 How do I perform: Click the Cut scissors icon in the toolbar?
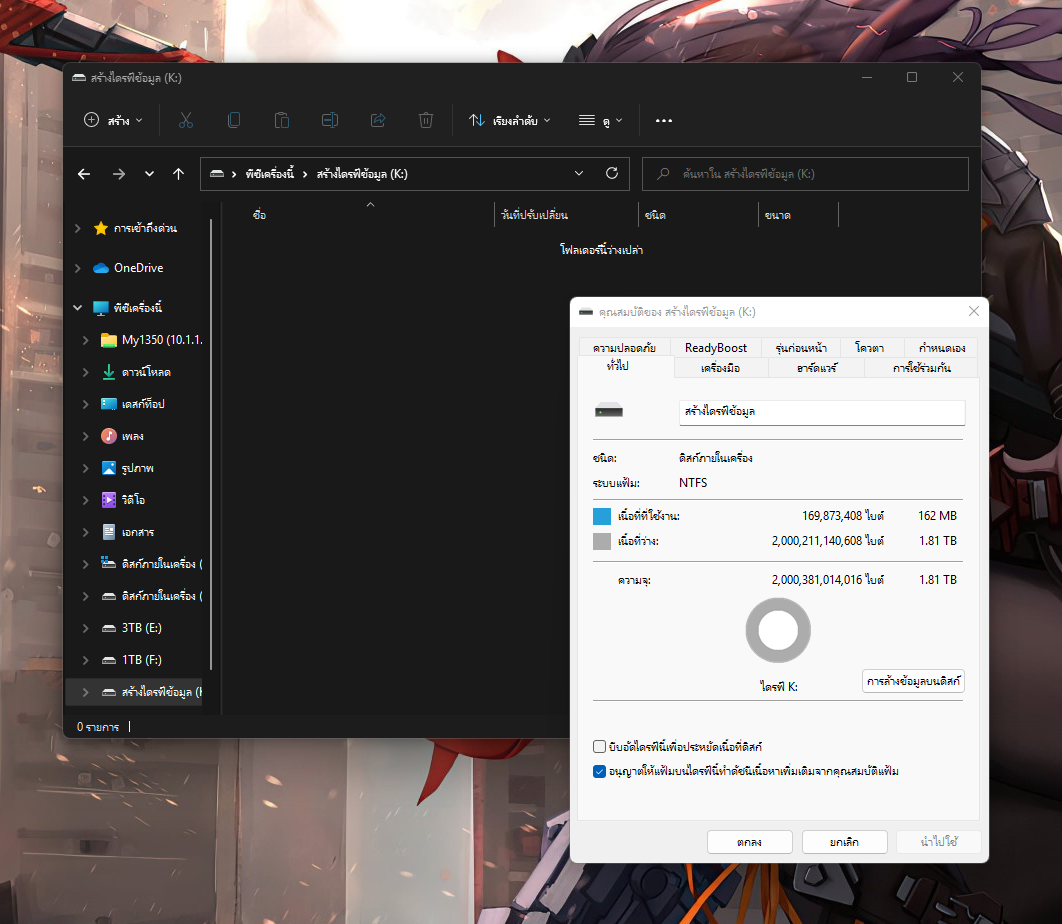point(186,121)
